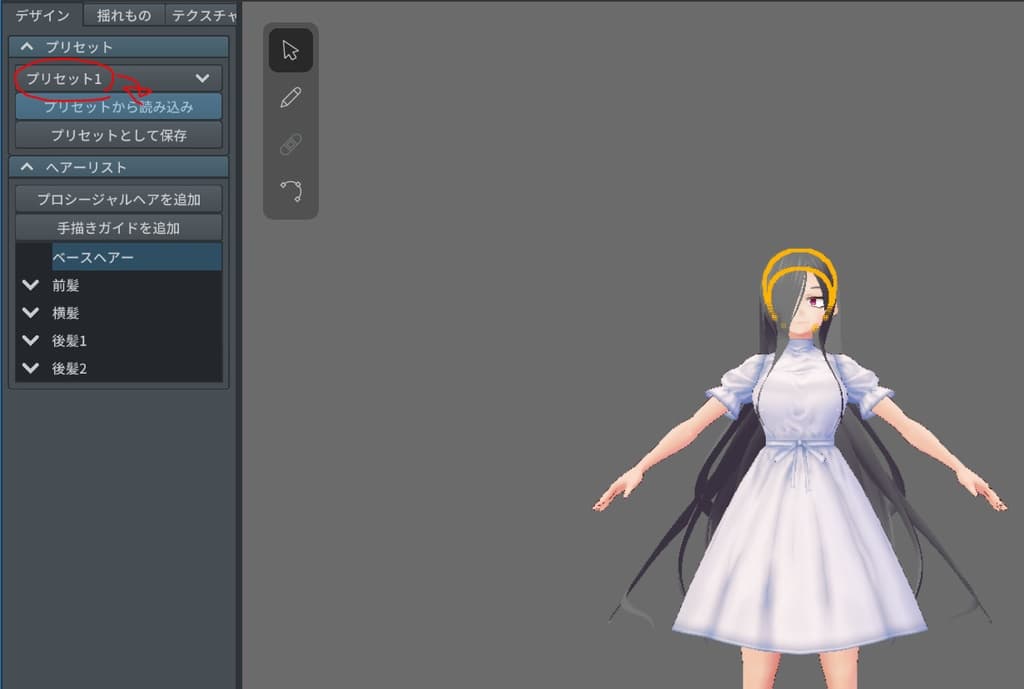Expand the 前髪 hair group
This screenshot has height=689, width=1024.
coord(31,285)
